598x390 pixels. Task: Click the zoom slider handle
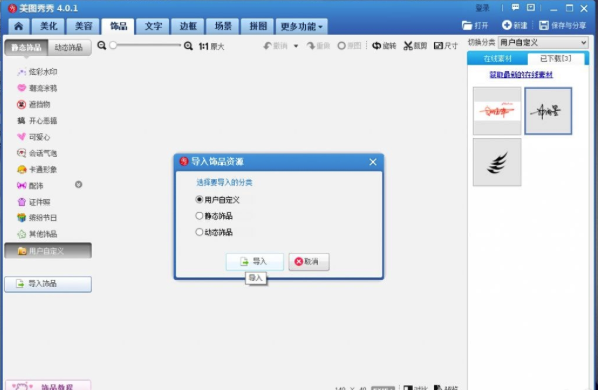click(x=113, y=45)
